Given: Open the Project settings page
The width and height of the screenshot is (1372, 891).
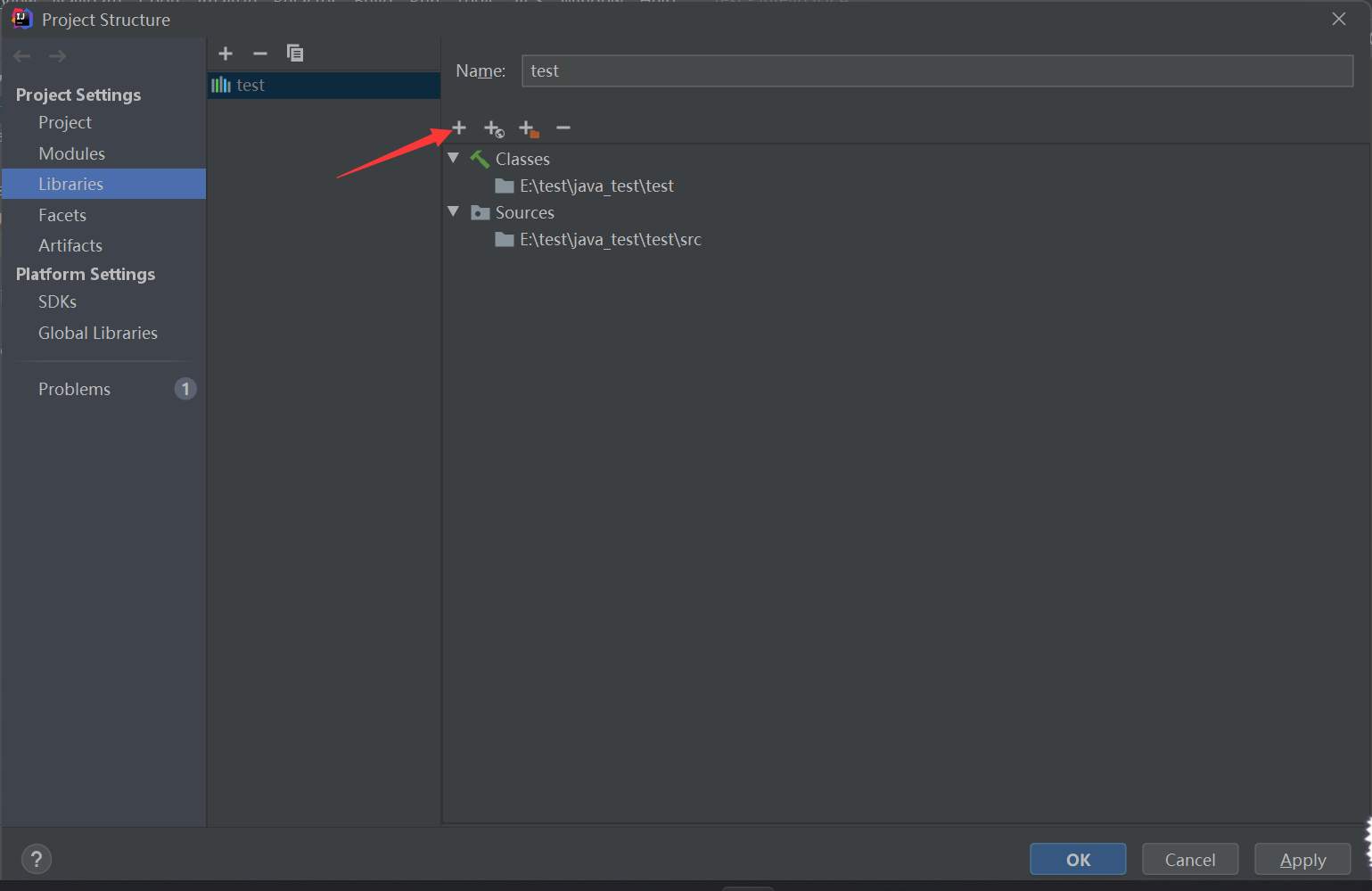Looking at the screenshot, I should click(x=65, y=122).
